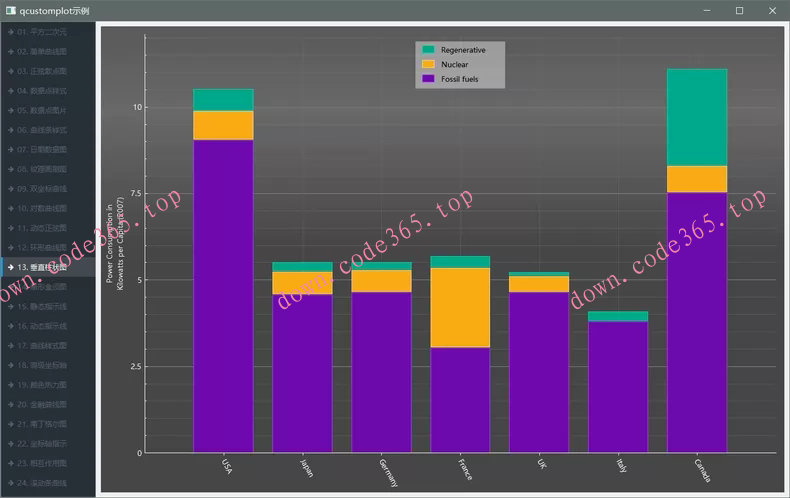Open sidebar example number 15
Screen dimensions: 790x498
click(47, 306)
